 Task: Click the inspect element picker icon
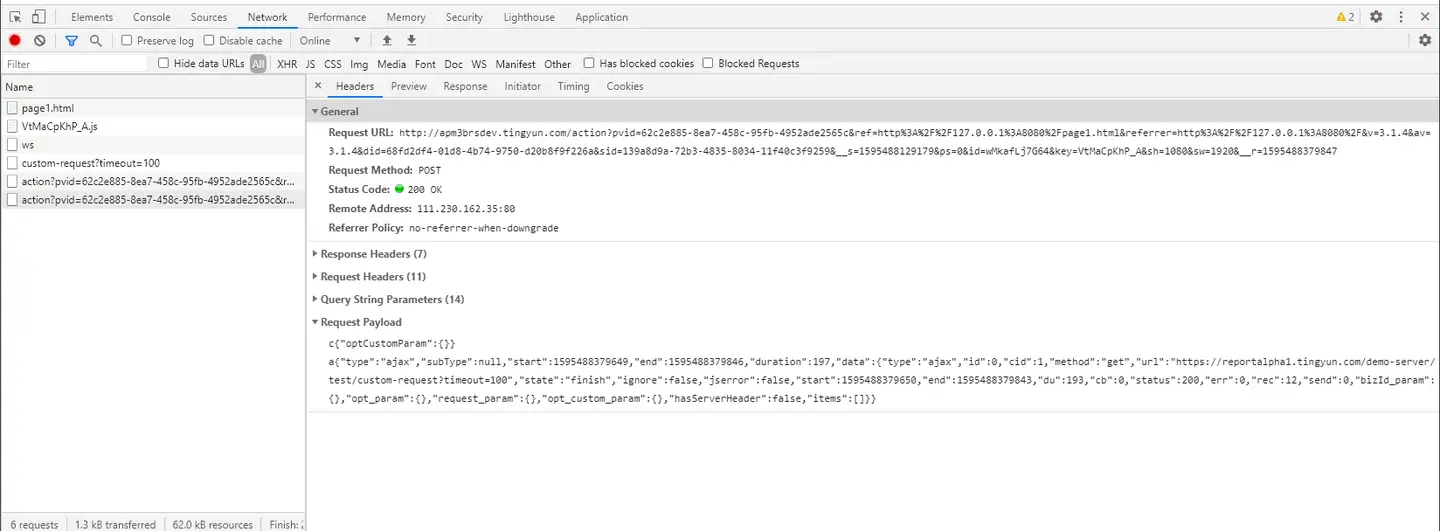(16, 17)
